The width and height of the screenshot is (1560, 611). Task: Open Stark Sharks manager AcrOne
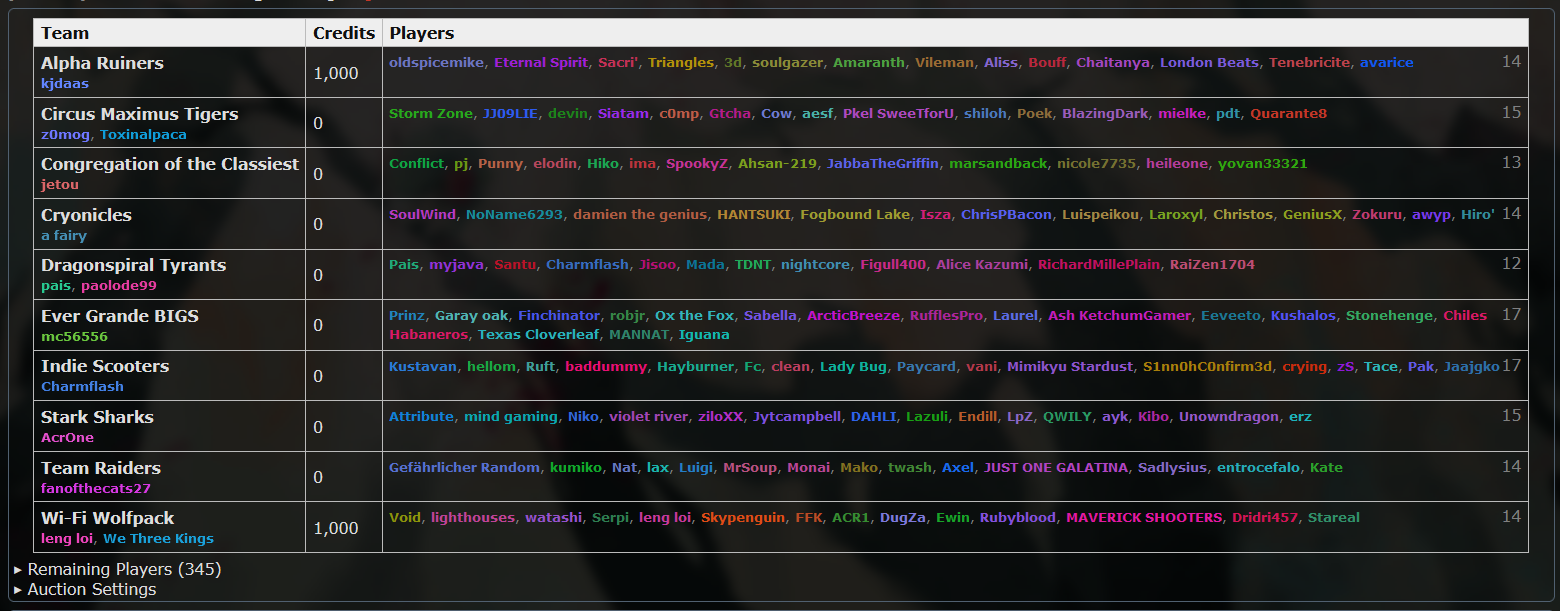[x=67, y=438]
